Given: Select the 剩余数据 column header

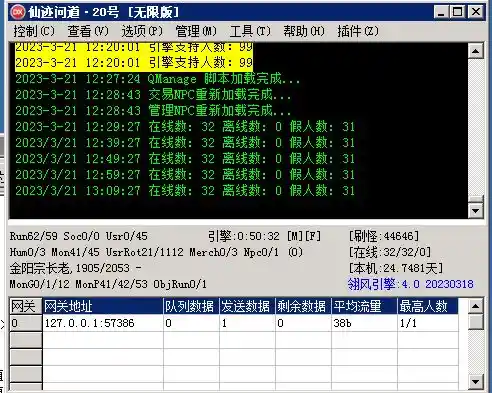Looking at the screenshot, I should pos(303,306).
